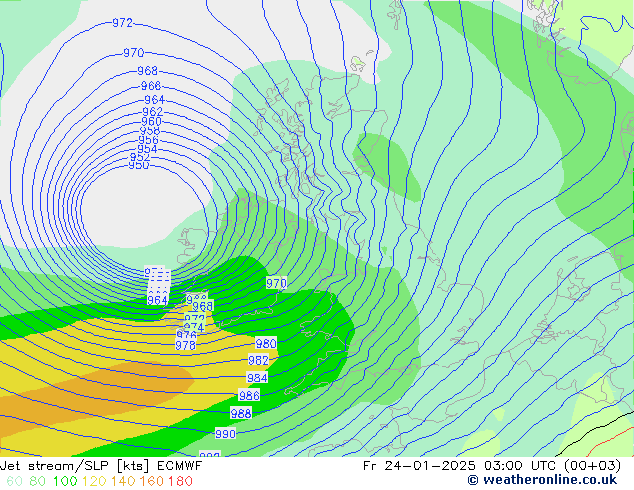Click the white-boxed 988 isobar label
The height and width of the screenshot is (490, 634).
[241, 413]
